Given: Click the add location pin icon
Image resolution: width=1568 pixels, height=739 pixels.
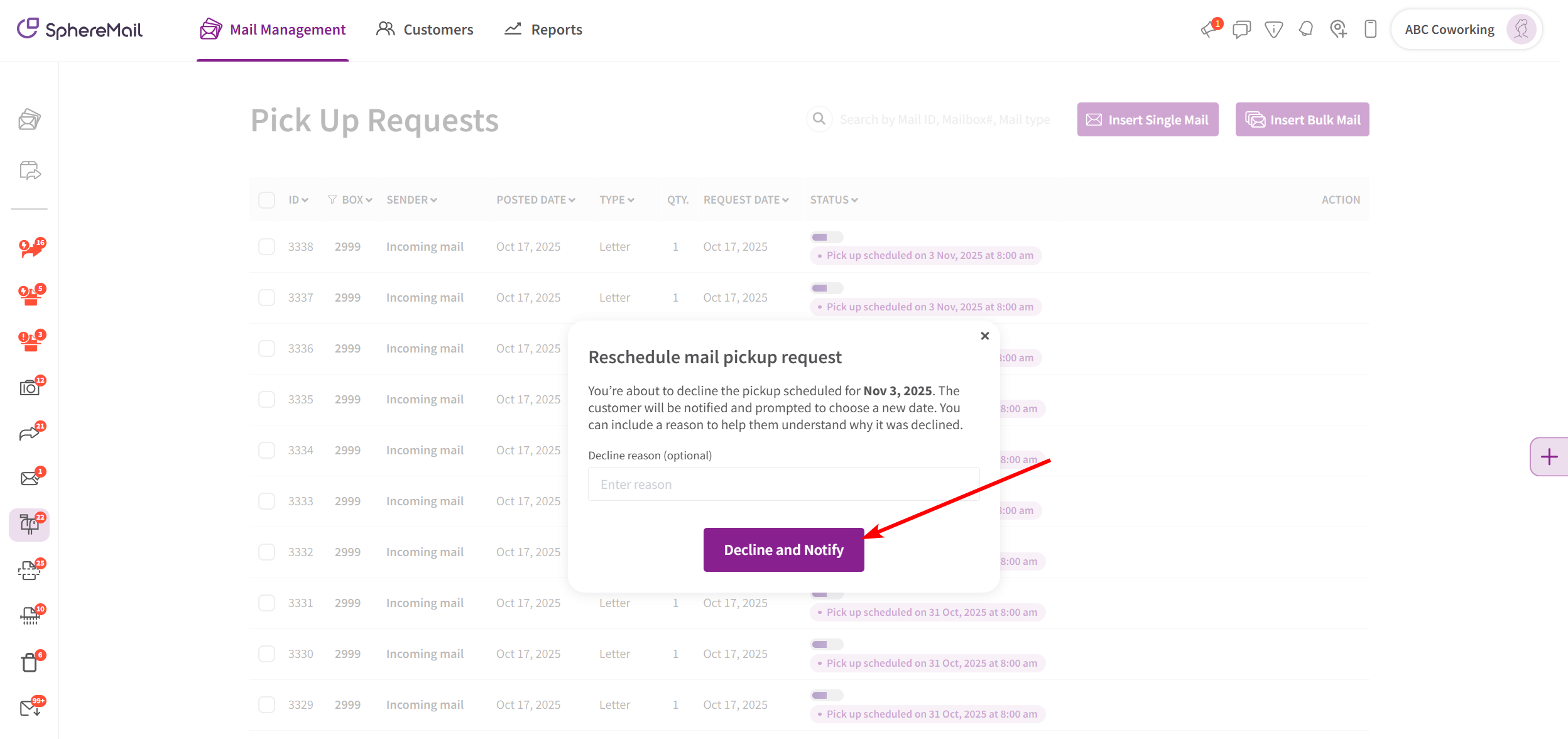Looking at the screenshot, I should 1338,30.
